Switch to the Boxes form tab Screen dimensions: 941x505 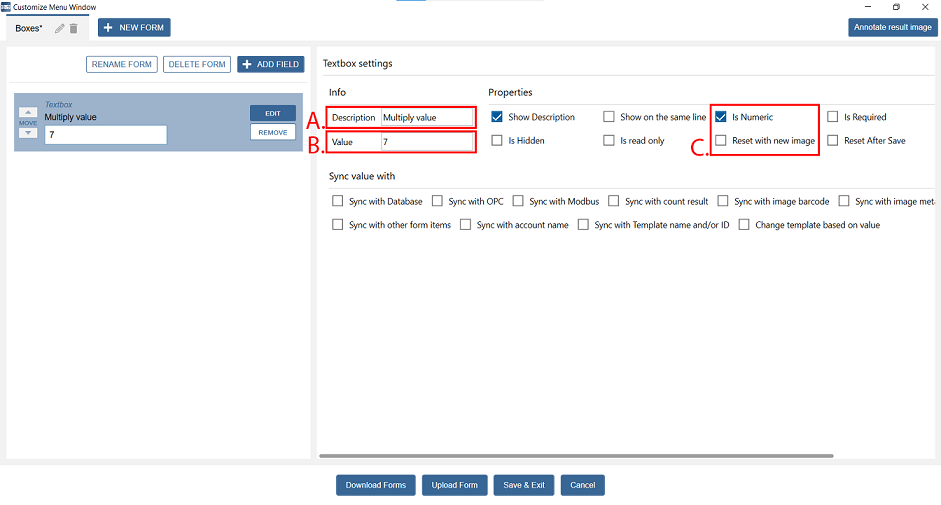pyautogui.click(x=29, y=28)
